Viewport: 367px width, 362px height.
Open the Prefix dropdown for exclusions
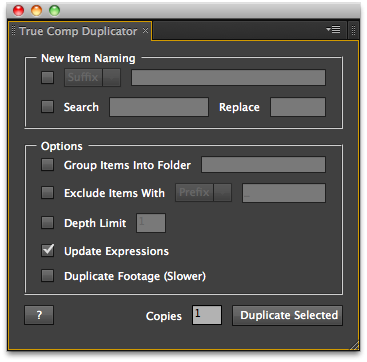pyautogui.click(x=203, y=193)
